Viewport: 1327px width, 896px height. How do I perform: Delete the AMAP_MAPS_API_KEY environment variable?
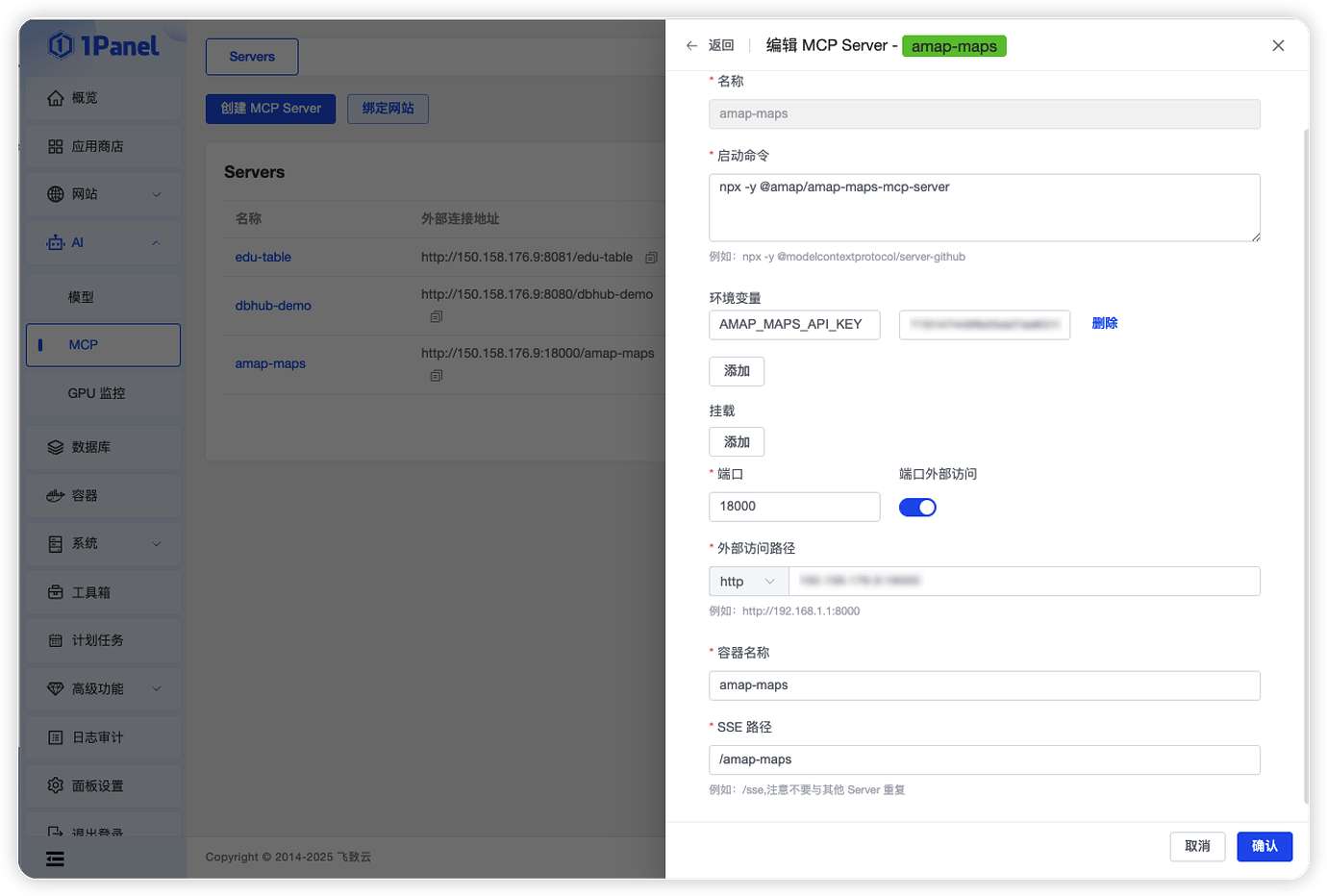tap(1104, 323)
